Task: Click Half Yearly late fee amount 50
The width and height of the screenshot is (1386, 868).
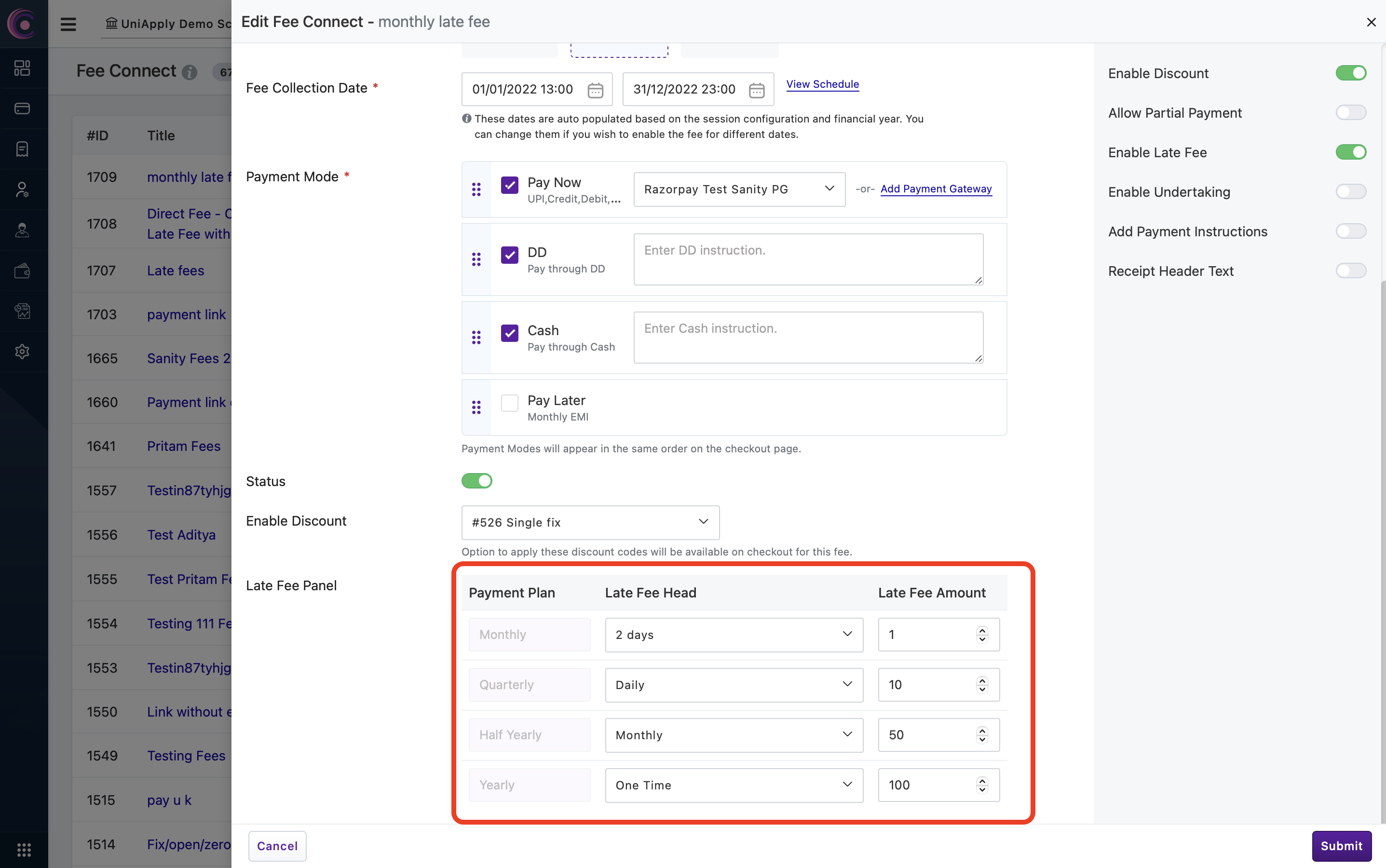Action: point(939,735)
